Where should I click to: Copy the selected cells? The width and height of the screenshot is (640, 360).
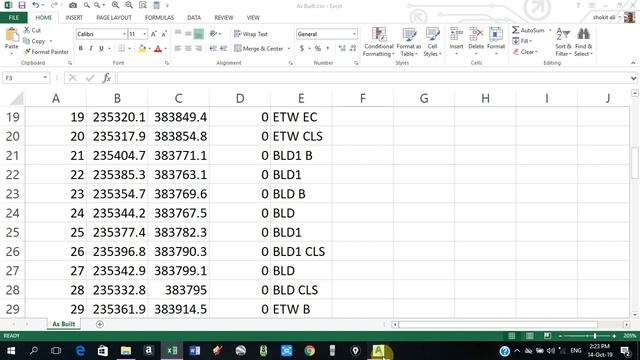pos(34,41)
